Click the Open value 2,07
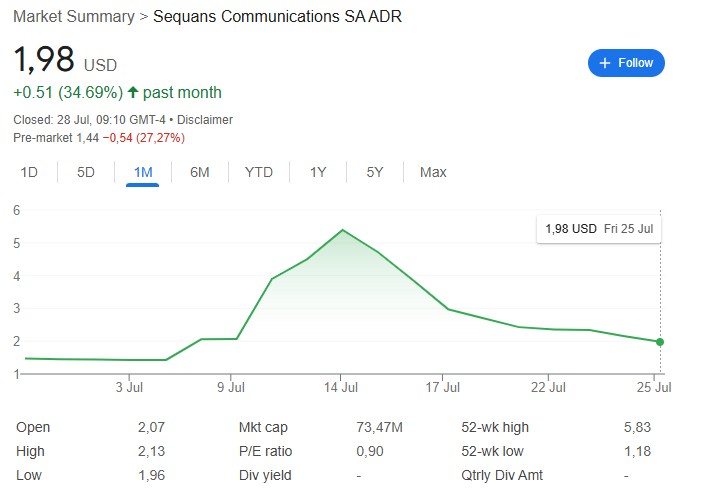The image size is (718, 499). (151, 427)
